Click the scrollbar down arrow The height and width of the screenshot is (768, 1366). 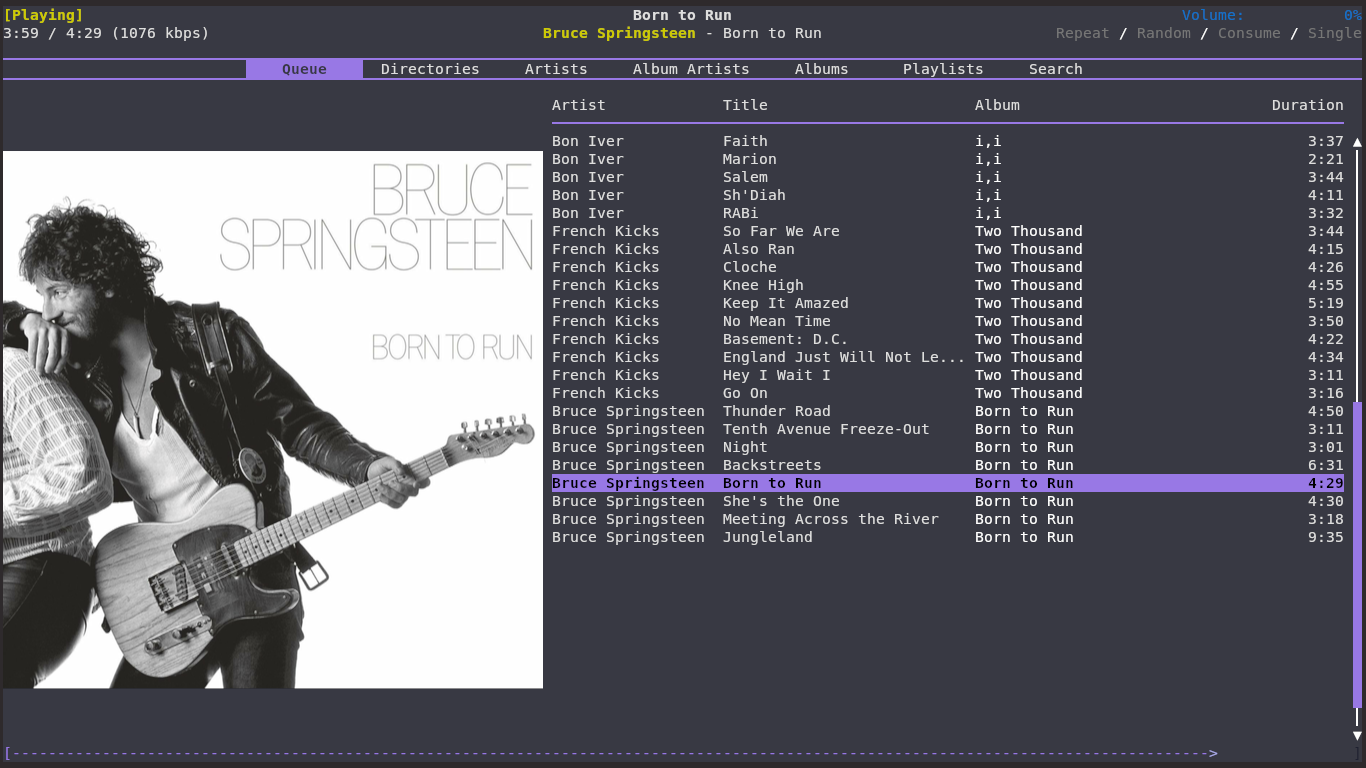tap(1357, 736)
